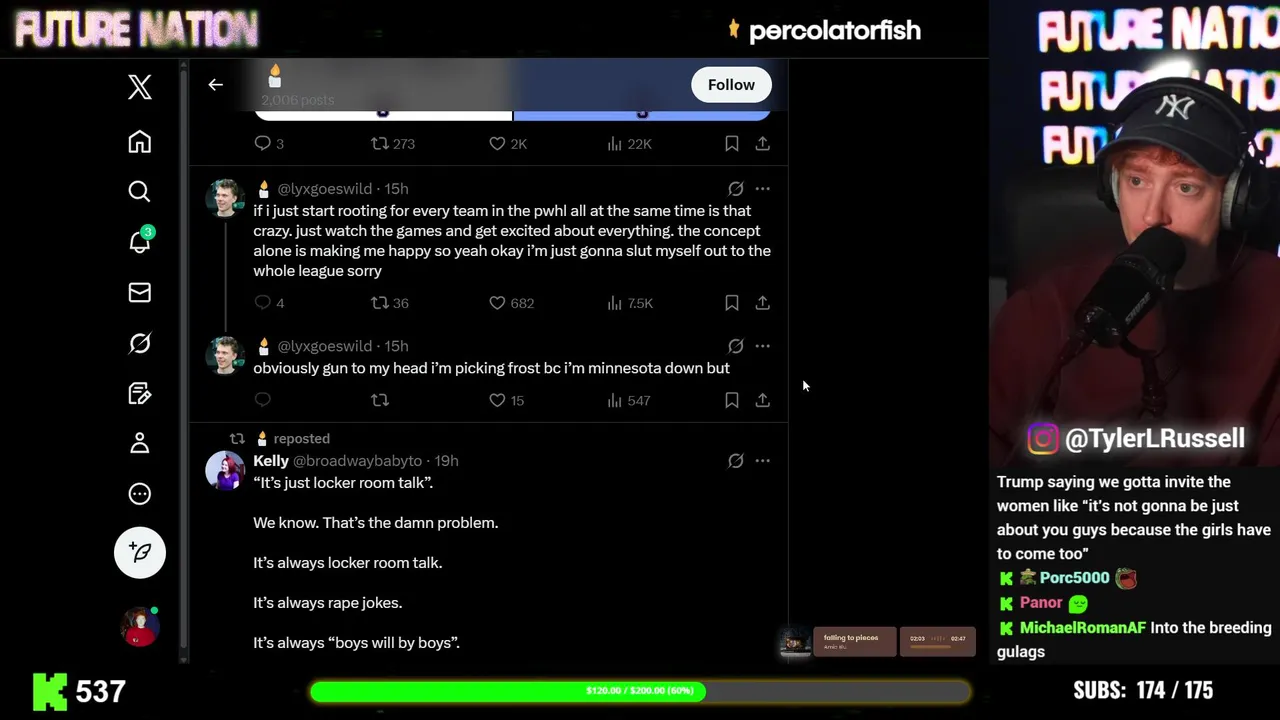1280x720 pixels.
Task: Compose a new post
Action: [140, 552]
